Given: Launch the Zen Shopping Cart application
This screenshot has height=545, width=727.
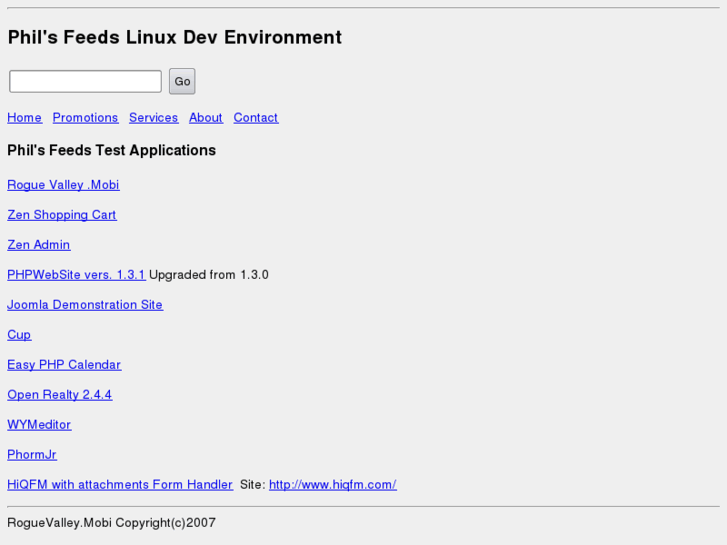Looking at the screenshot, I should pyautogui.click(x=61, y=215).
